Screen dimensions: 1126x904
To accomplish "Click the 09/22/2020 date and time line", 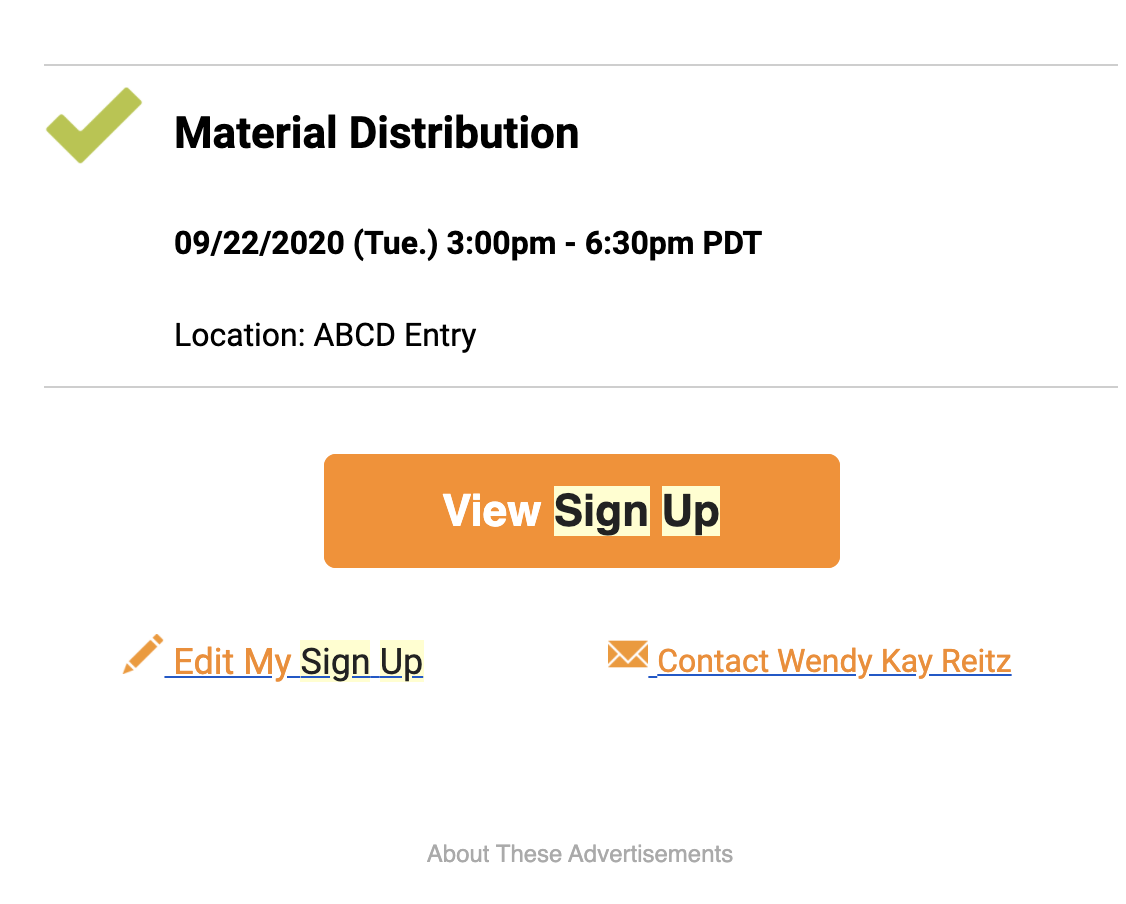I will 467,243.
